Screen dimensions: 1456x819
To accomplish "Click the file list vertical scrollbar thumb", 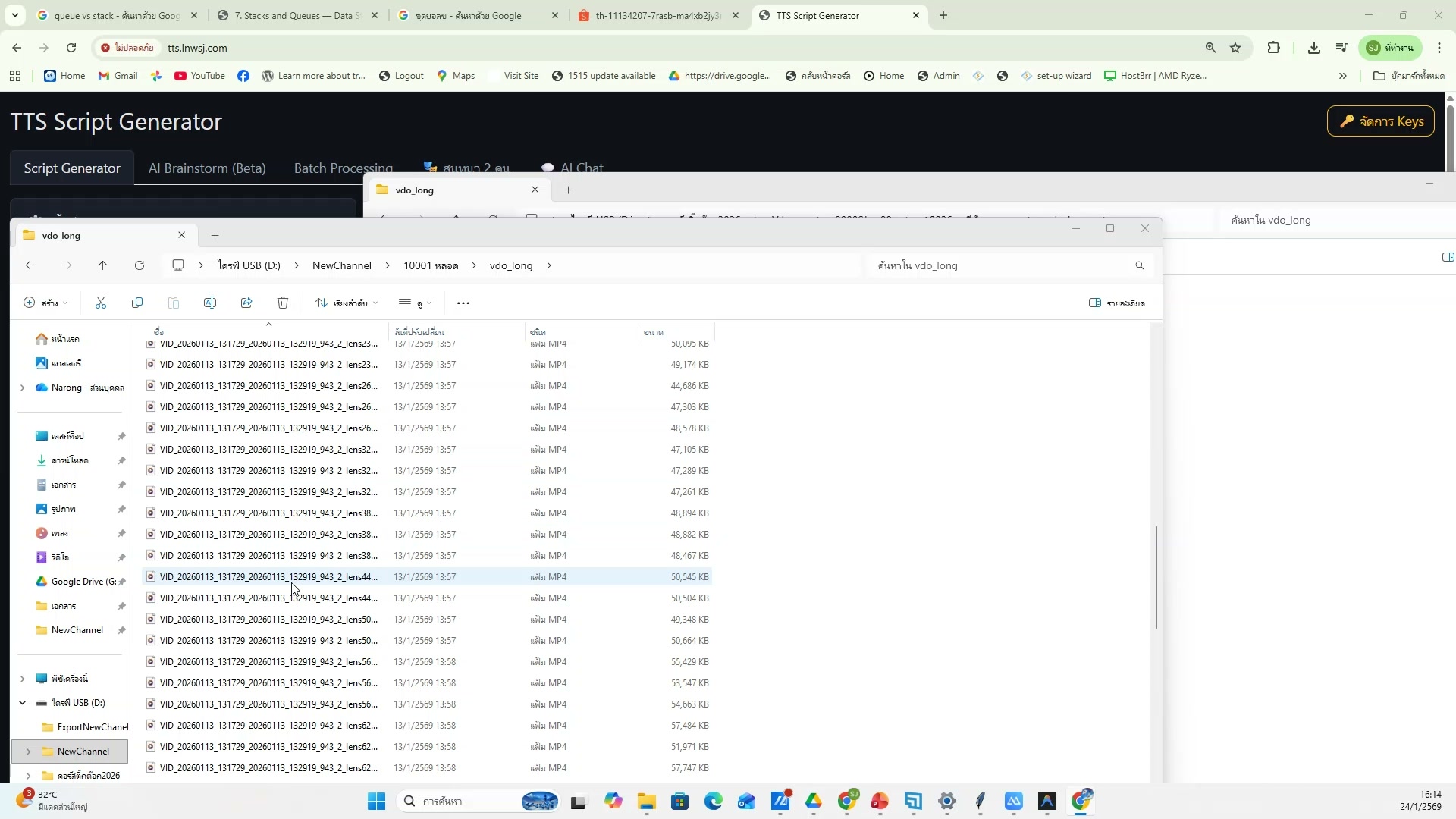I will pos(1156,576).
